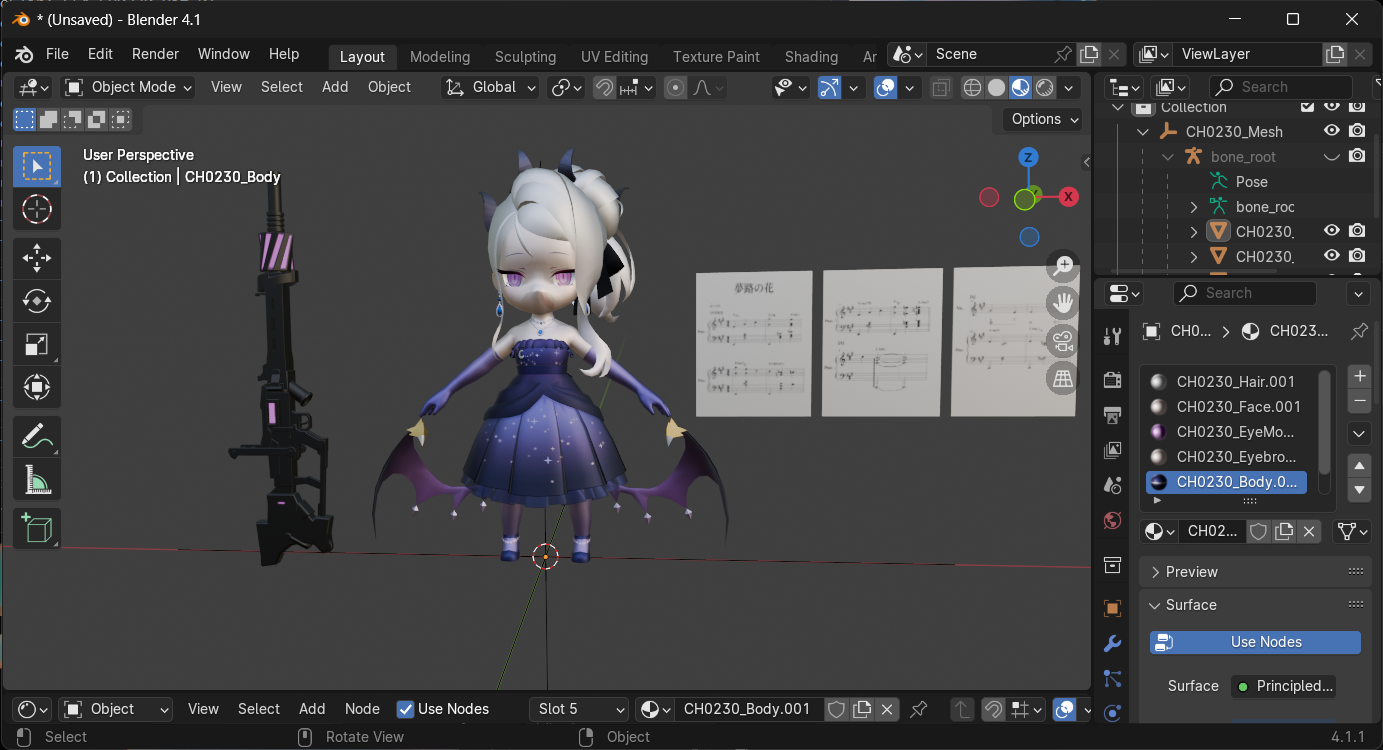Switch to rendered viewport shading

(x=1044, y=87)
